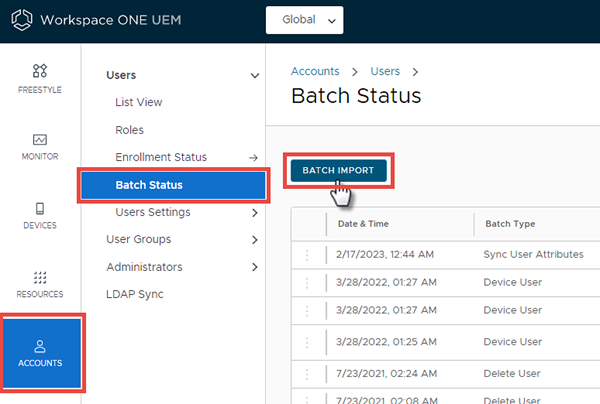Open the Devices section icon
Image resolution: width=600 pixels, height=404 pixels.
40,209
